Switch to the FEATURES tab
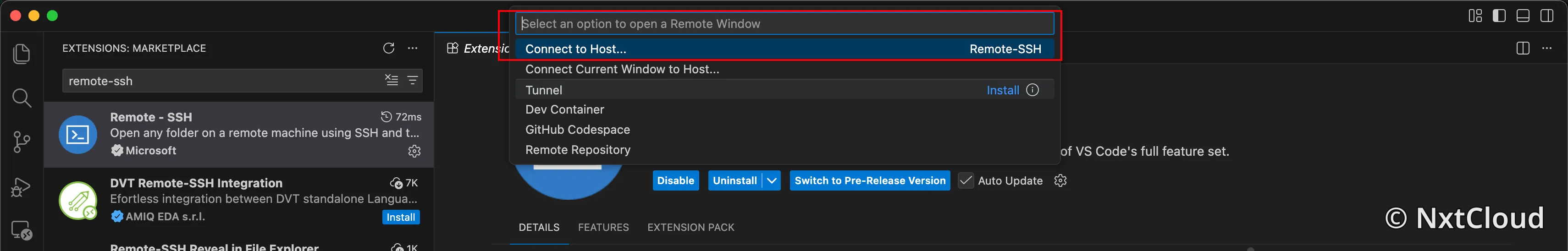This screenshot has height=251, width=1568. (x=603, y=227)
